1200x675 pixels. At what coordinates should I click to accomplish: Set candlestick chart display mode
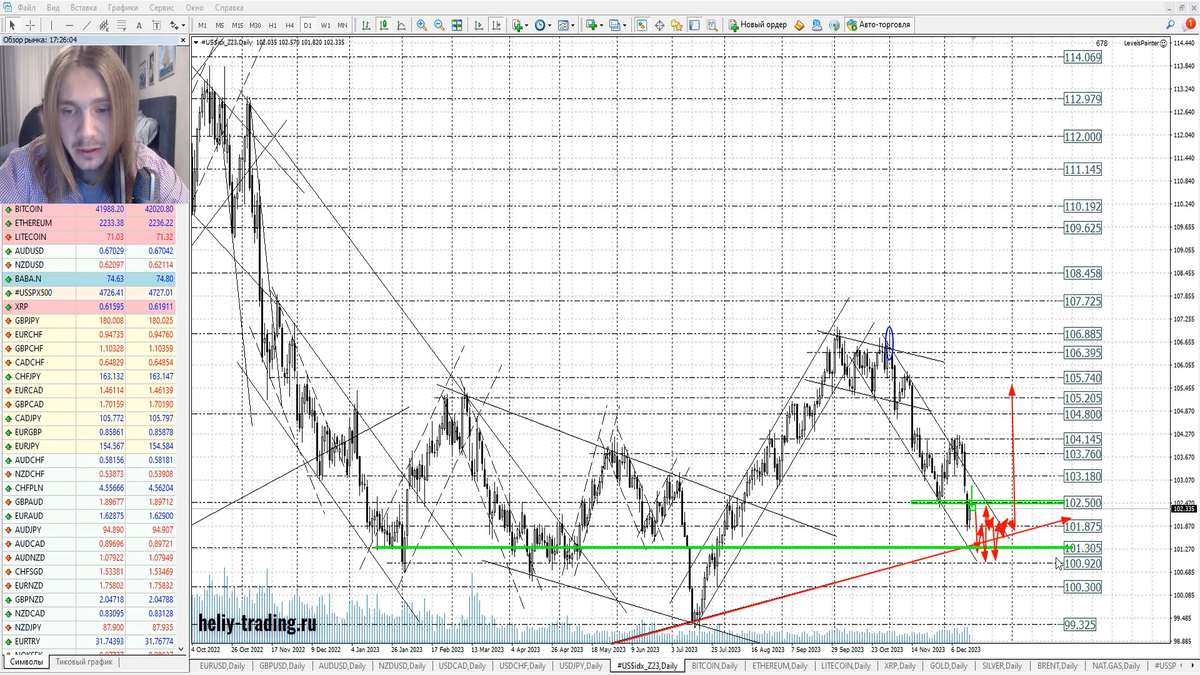tap(384, 24)
